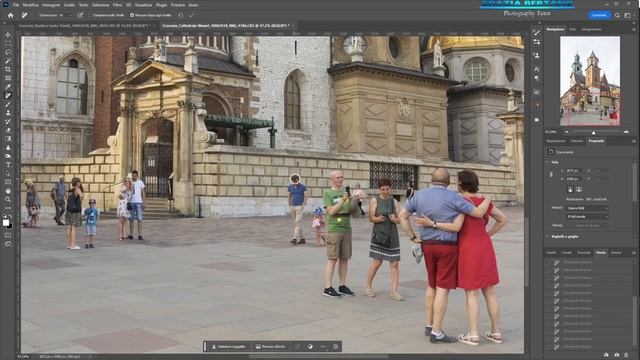
Task: Select the History Brush tool
Action: tap(8, 122)
